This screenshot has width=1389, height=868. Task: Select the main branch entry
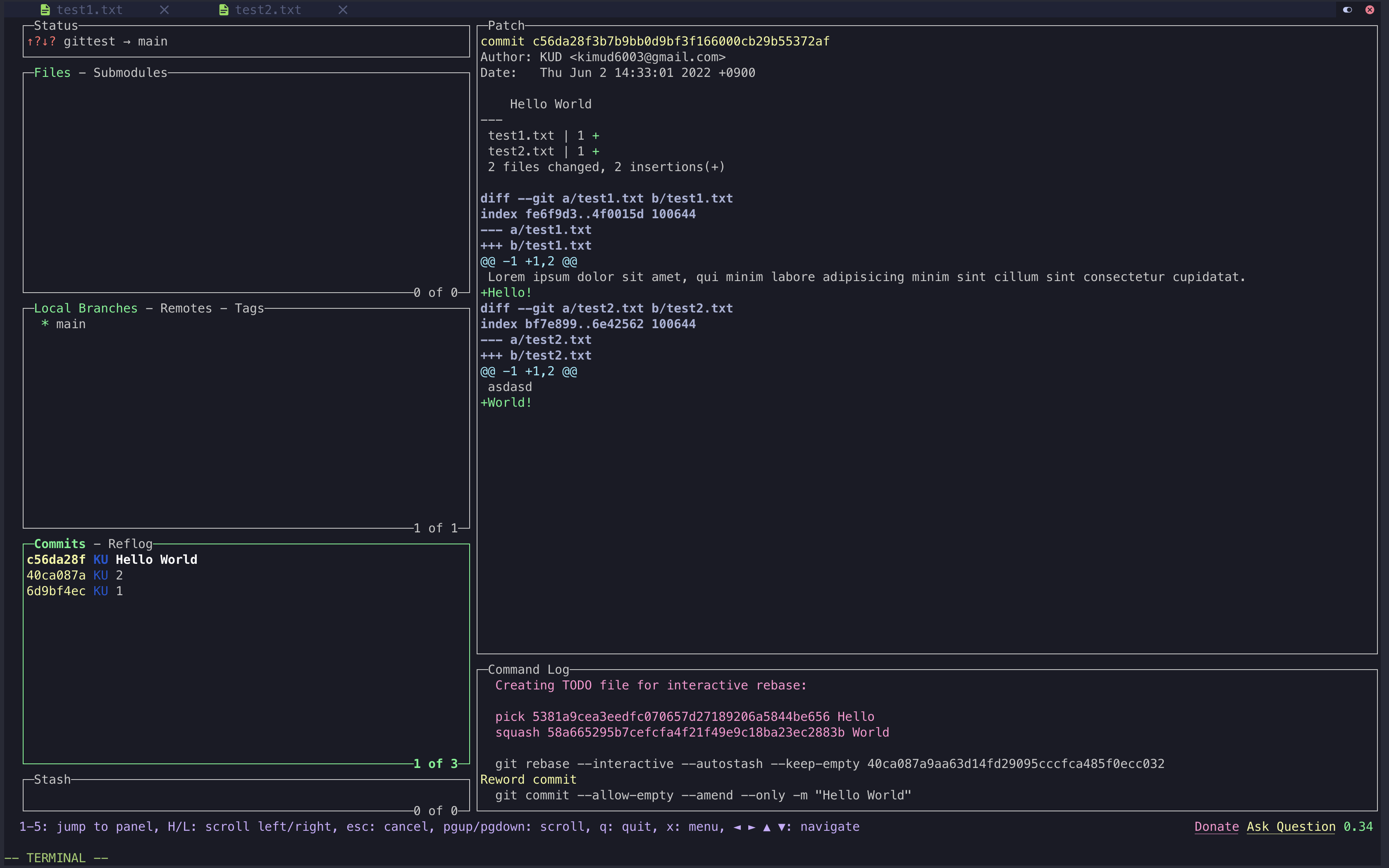click(x=71, y=324)
